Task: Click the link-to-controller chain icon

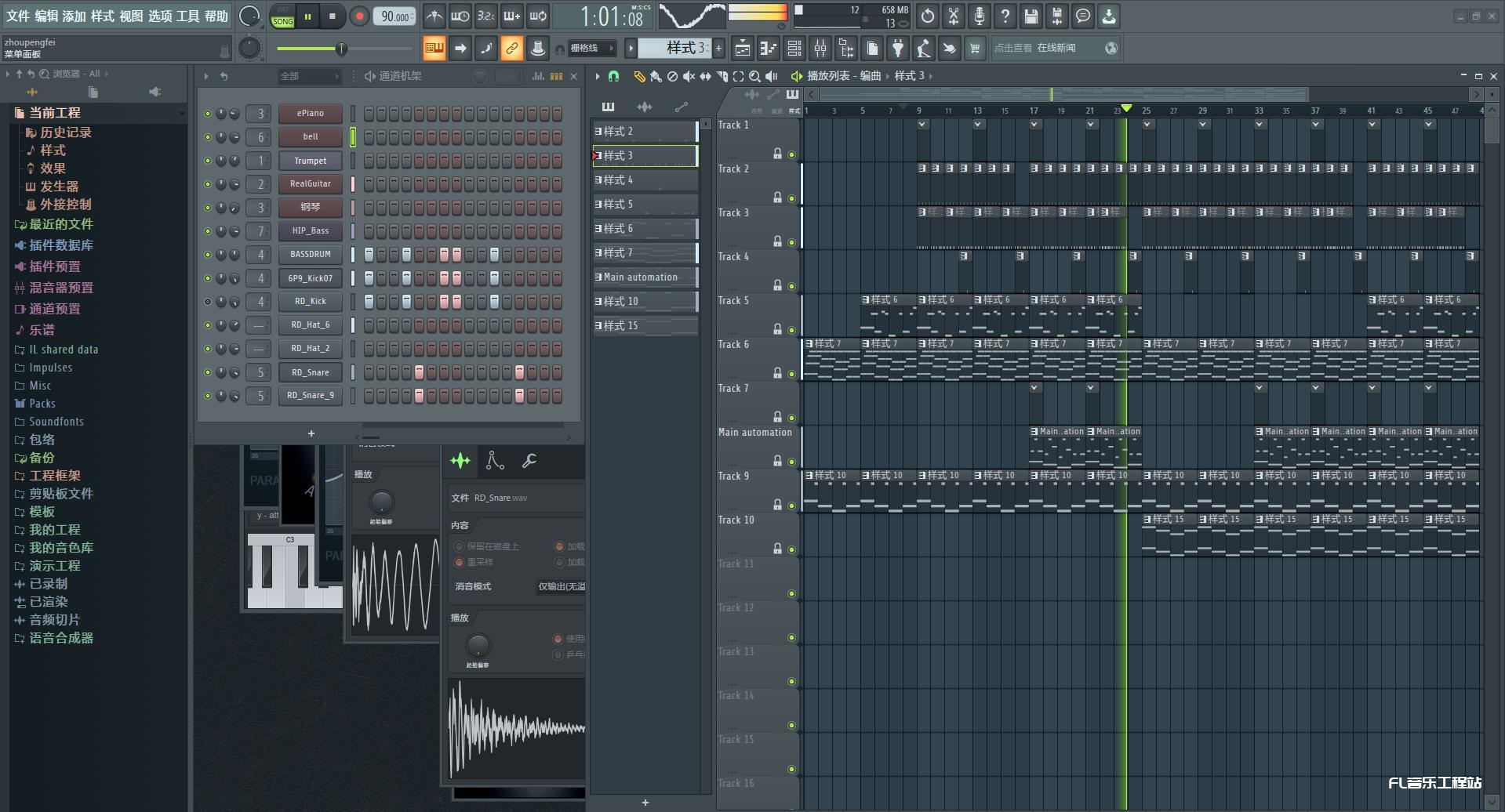Action: click(x=511, y=49)
